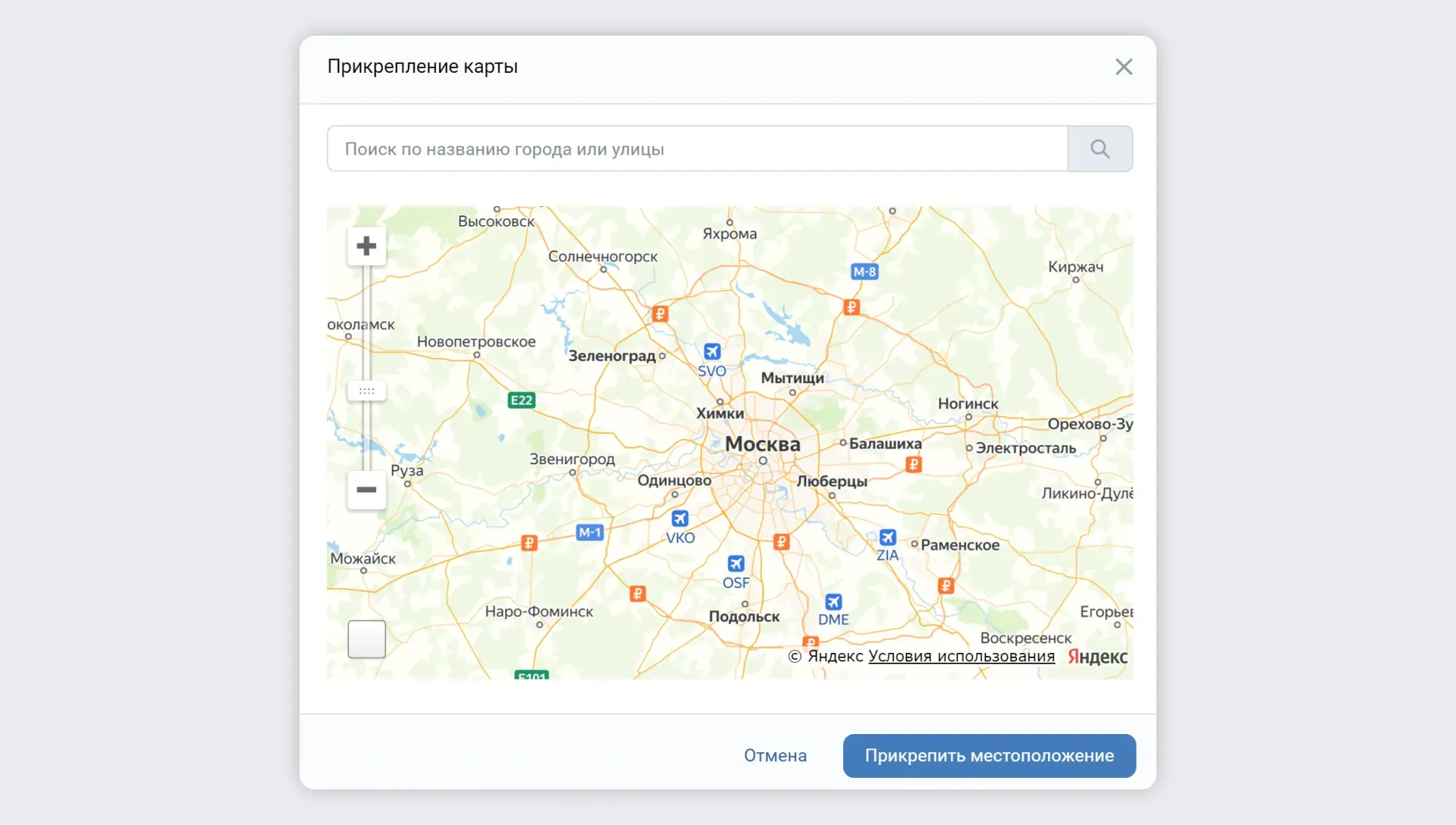Screen dimensions: 1456x825
Task: Focus the city or street search field
Action: (697, 149)
